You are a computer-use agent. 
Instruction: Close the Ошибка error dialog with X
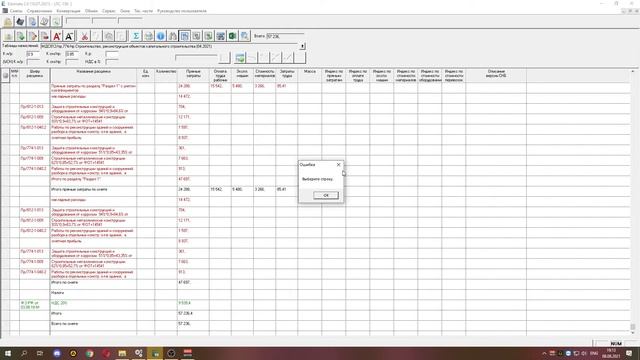pos(338,164)
